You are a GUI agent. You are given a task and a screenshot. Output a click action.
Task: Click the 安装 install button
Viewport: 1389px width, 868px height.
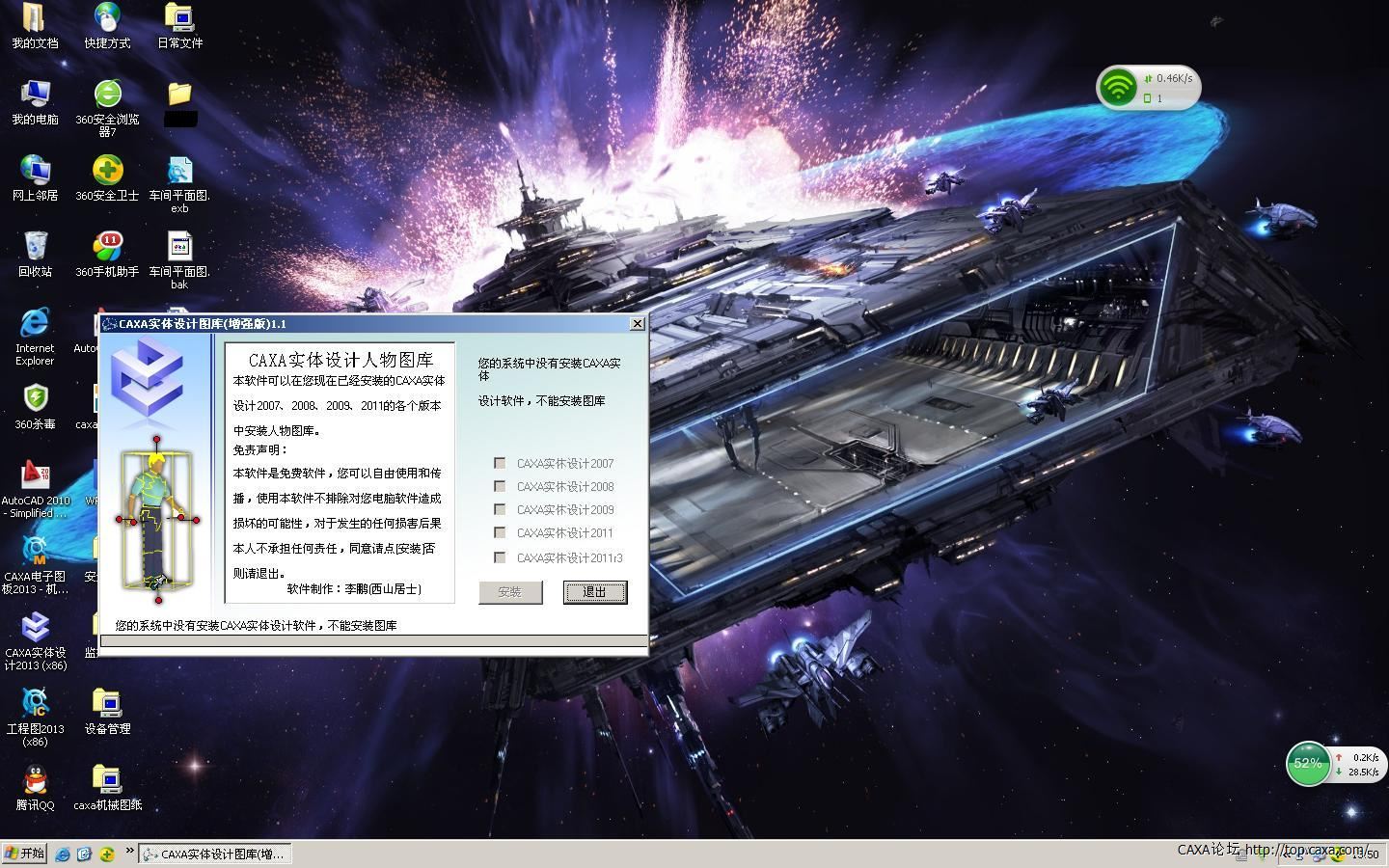[510, 592]
